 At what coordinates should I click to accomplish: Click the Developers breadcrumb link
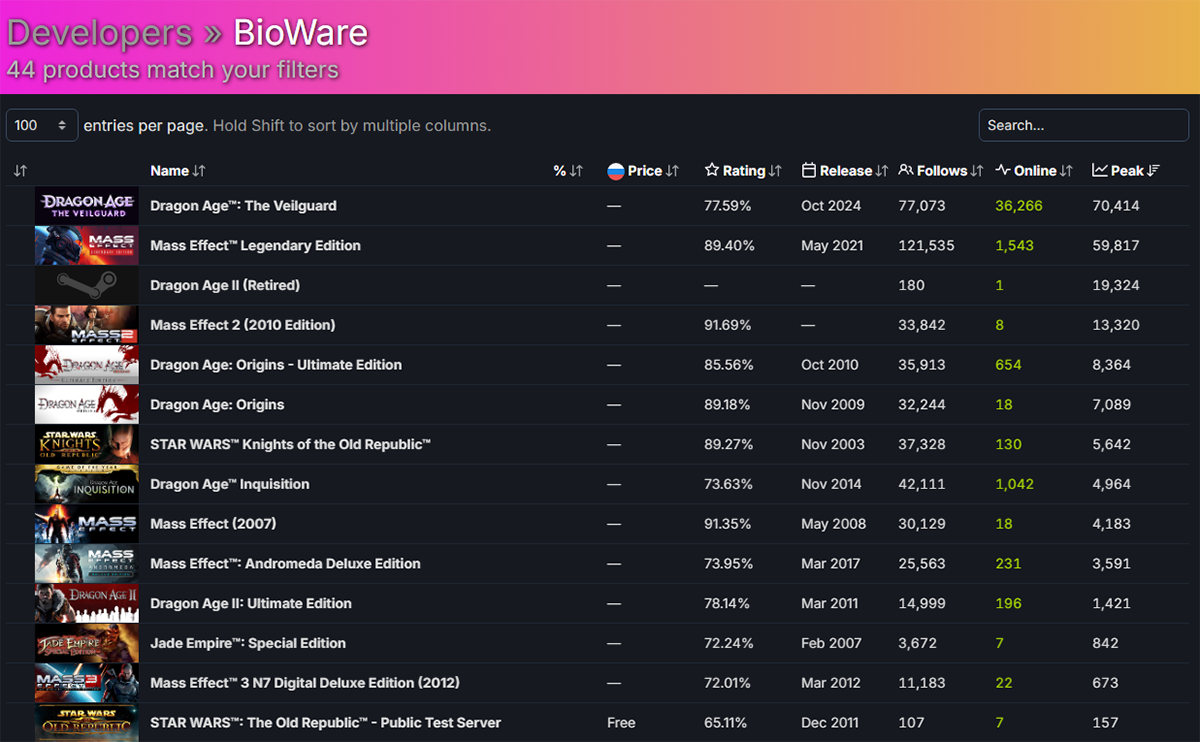(x=99, y=32)
